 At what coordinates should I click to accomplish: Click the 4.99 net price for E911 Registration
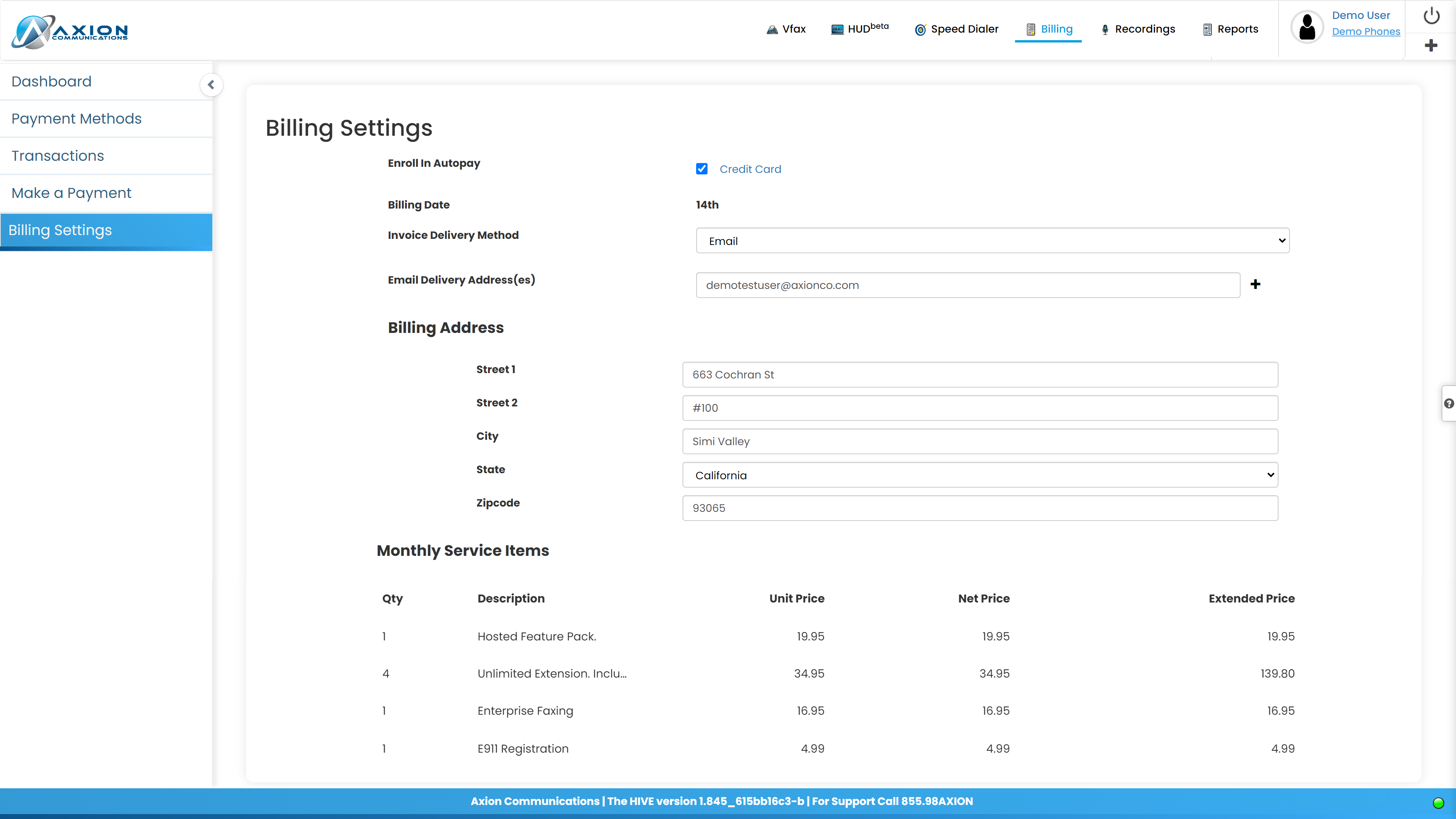coord(998,749)
